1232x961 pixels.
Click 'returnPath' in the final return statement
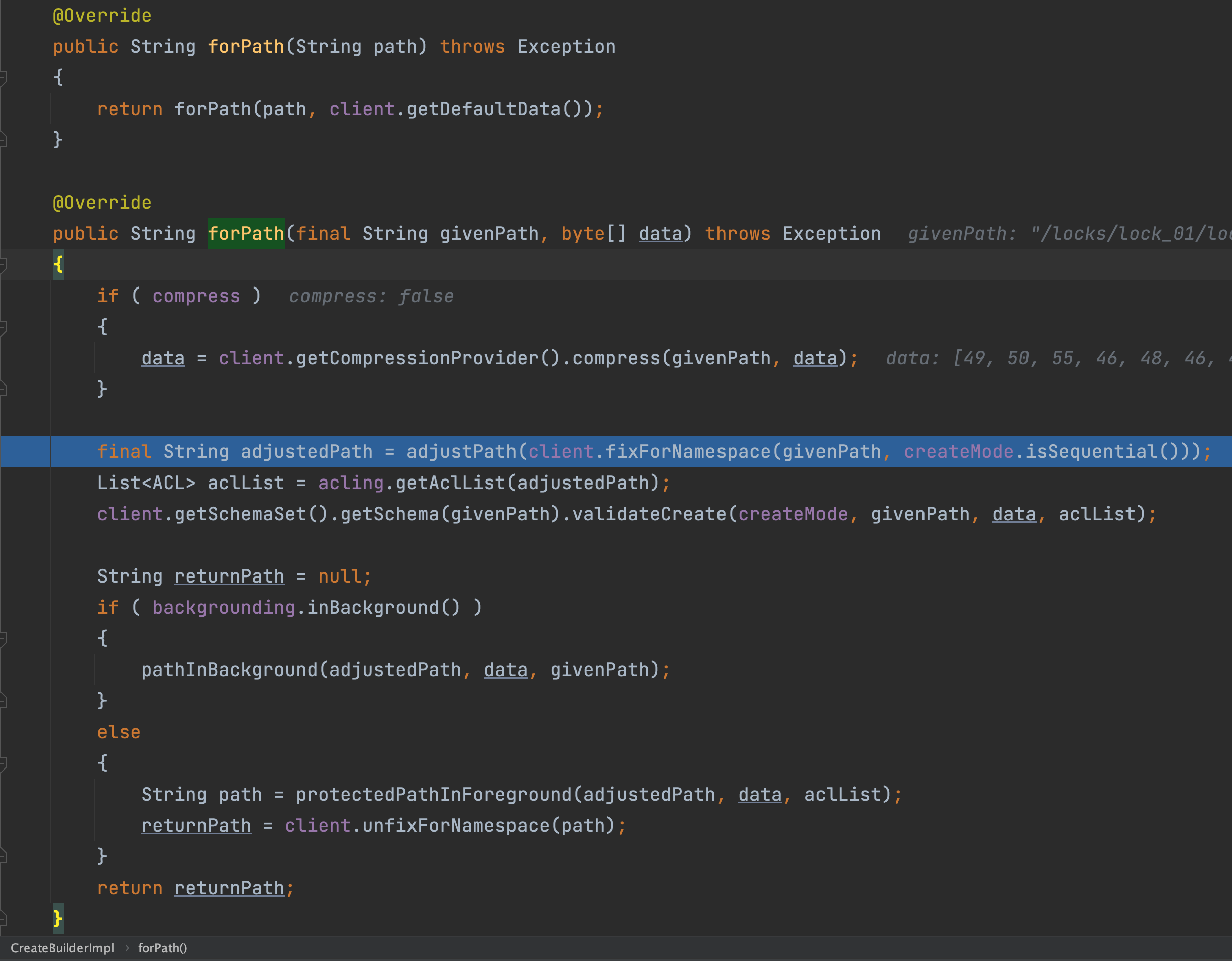click(x=230, y=888)
